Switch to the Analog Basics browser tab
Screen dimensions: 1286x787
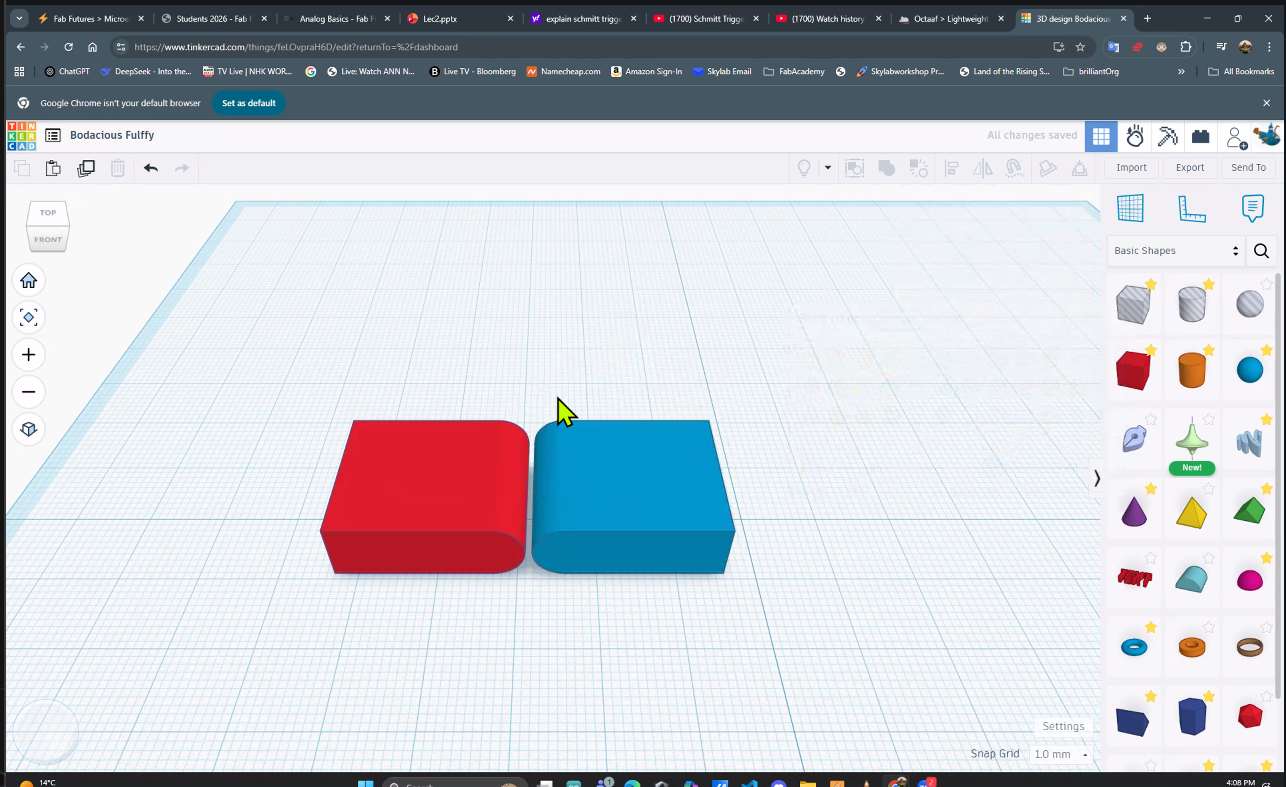coord(338,18)
